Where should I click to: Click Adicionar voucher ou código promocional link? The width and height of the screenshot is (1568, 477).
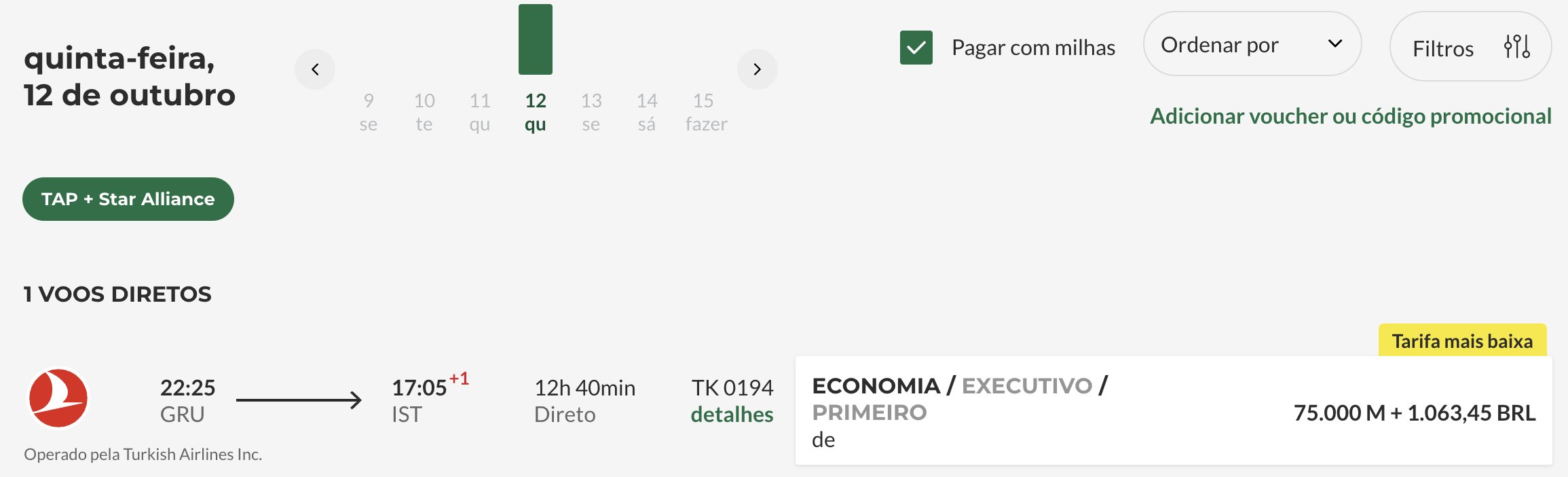pos(1351,116)
